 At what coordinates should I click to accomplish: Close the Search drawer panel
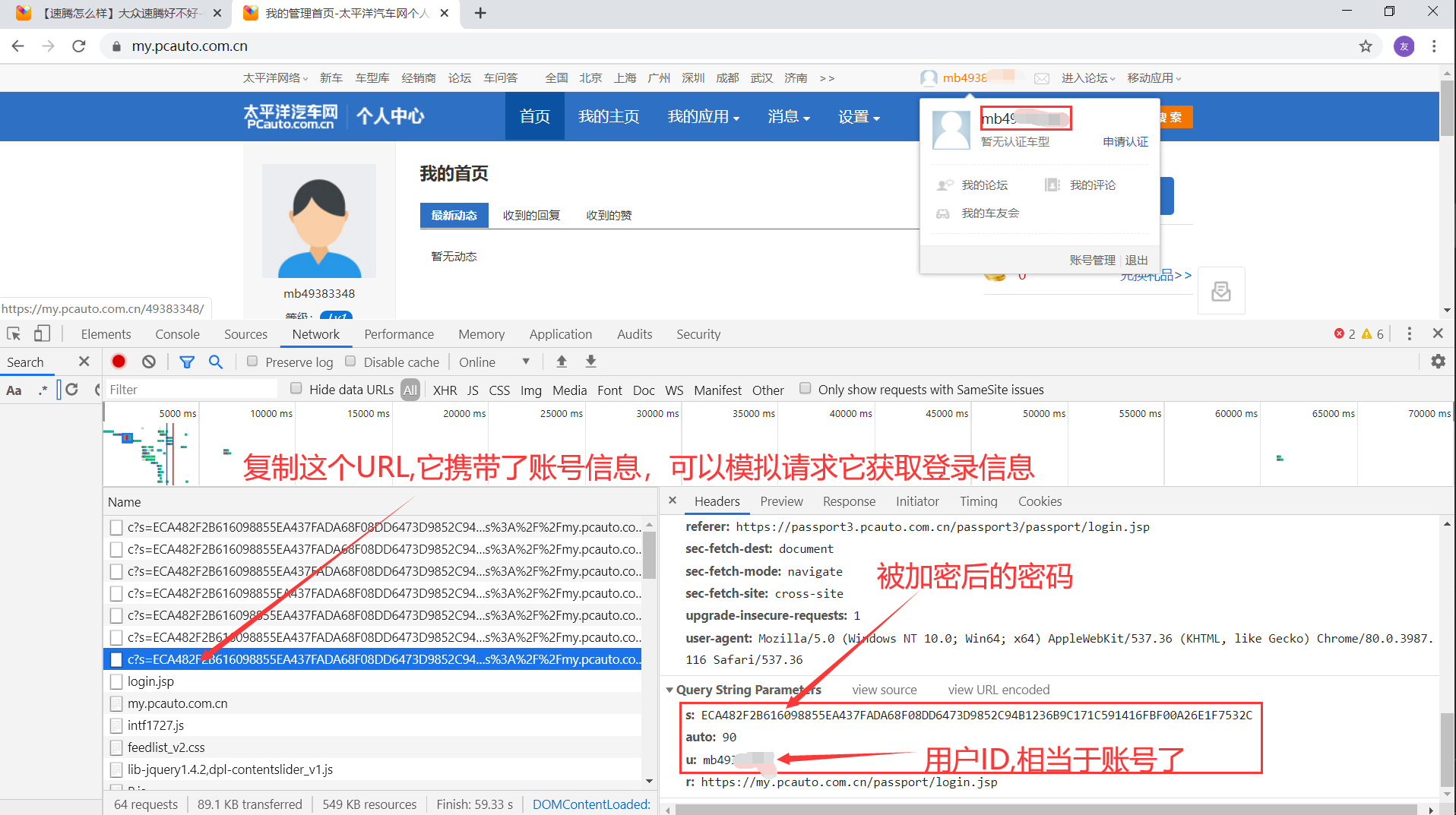click(x=84, y=362)
